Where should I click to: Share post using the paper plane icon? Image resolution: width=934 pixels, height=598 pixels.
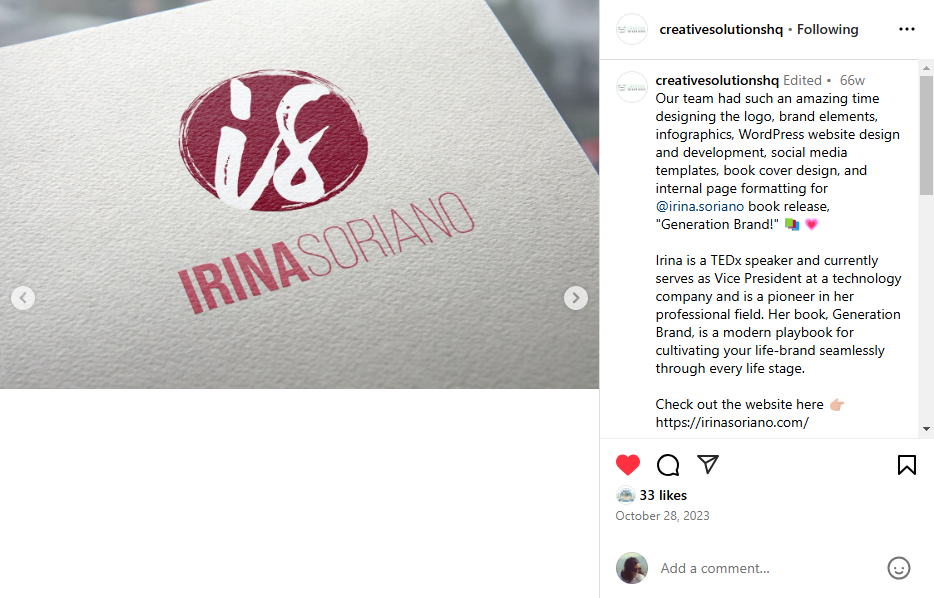[708, 464]
